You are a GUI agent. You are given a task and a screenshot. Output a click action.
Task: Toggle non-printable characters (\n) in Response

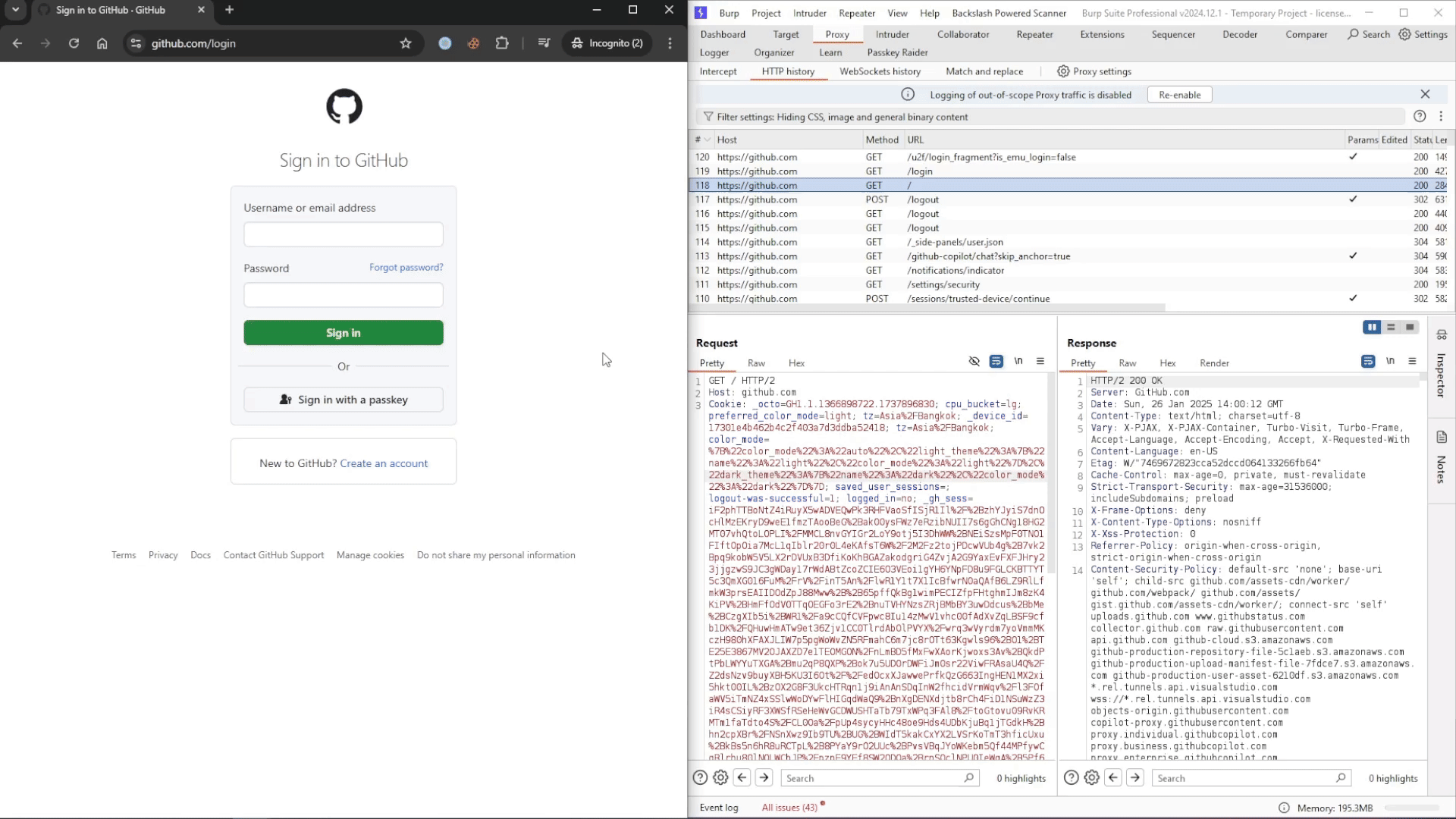(1390, 361)
